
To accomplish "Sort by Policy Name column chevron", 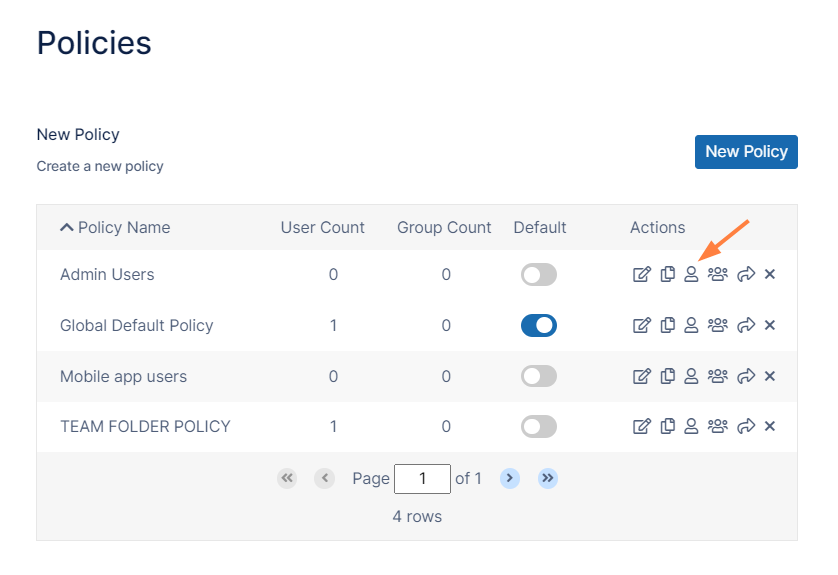I will (x=66, y=228).
